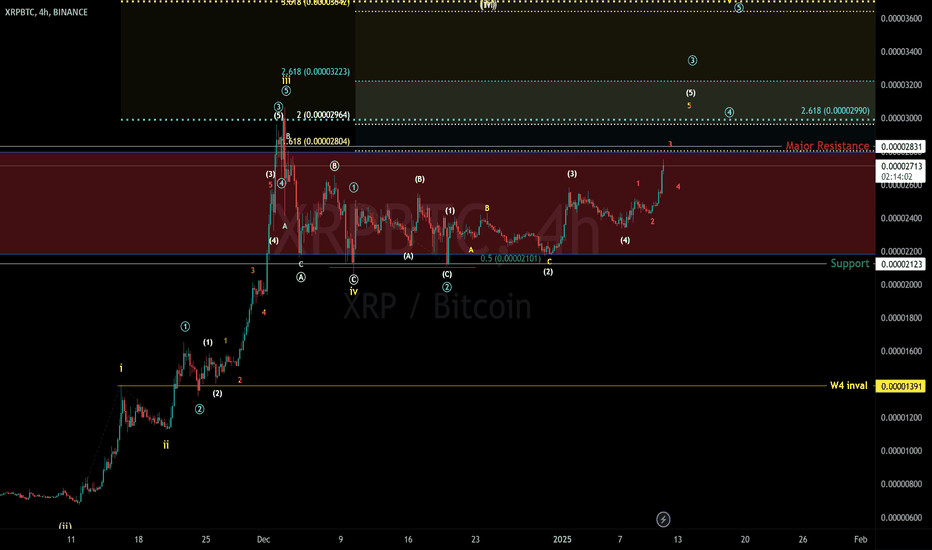Click the yellow wave i label
Viewport: 932px width, 550px height.
pos(121,368)
